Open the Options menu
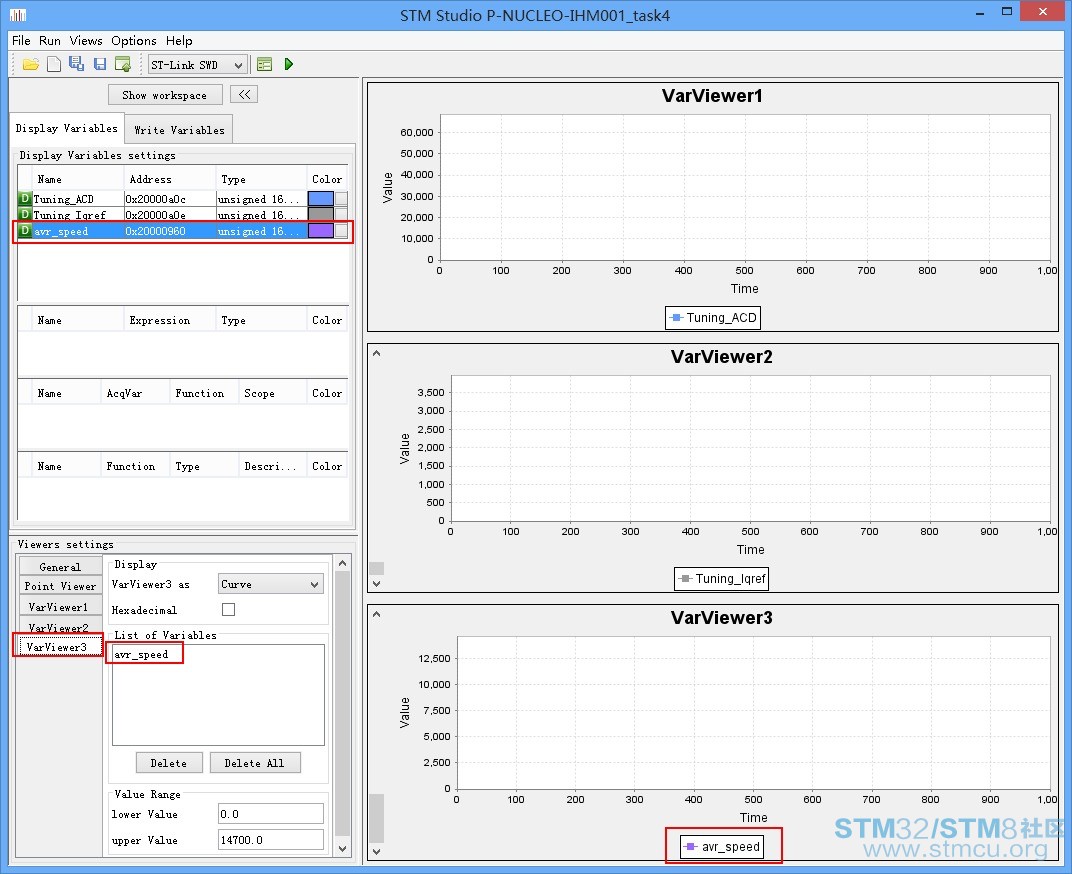This screenshot has height=874, width=1072. point(134,40)
